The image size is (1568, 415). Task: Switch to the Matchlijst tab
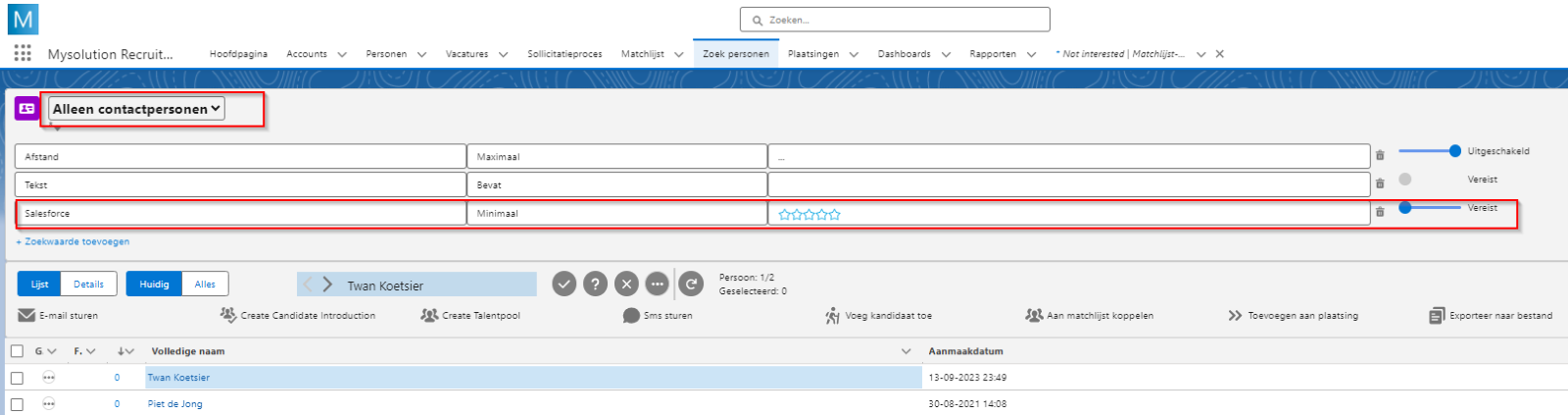point(642,54)
